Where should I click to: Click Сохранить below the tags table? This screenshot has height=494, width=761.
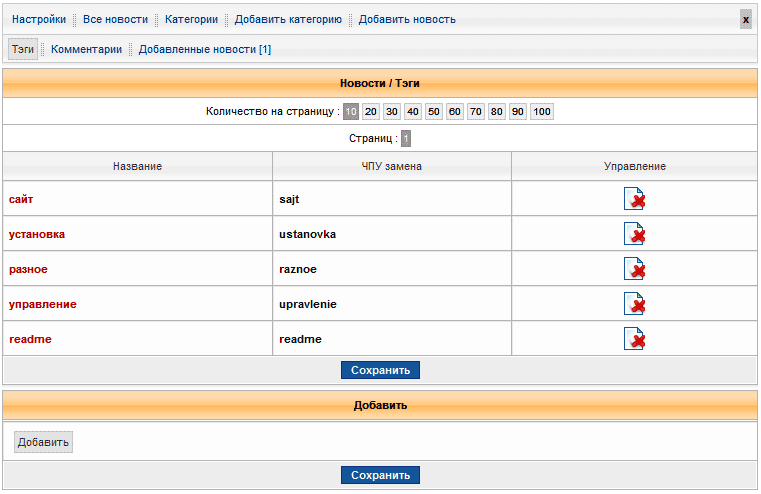(380, 370)
